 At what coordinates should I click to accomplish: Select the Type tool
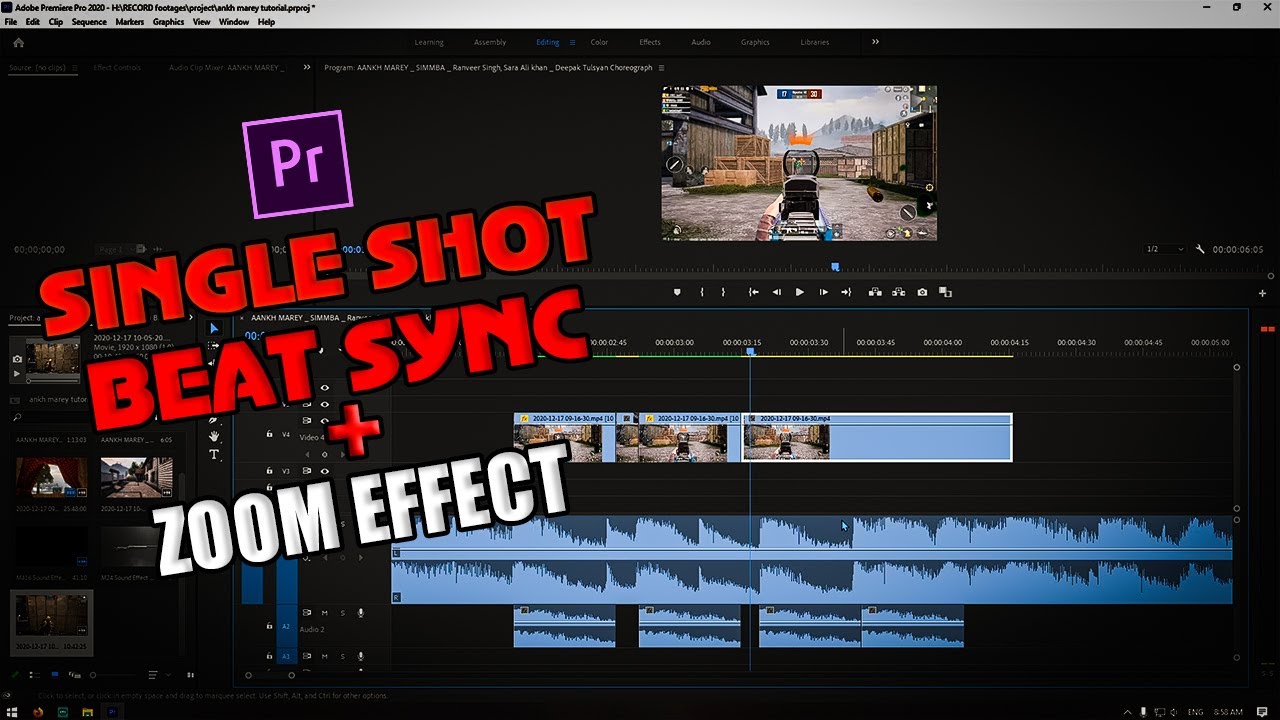[x=214, y=455]
